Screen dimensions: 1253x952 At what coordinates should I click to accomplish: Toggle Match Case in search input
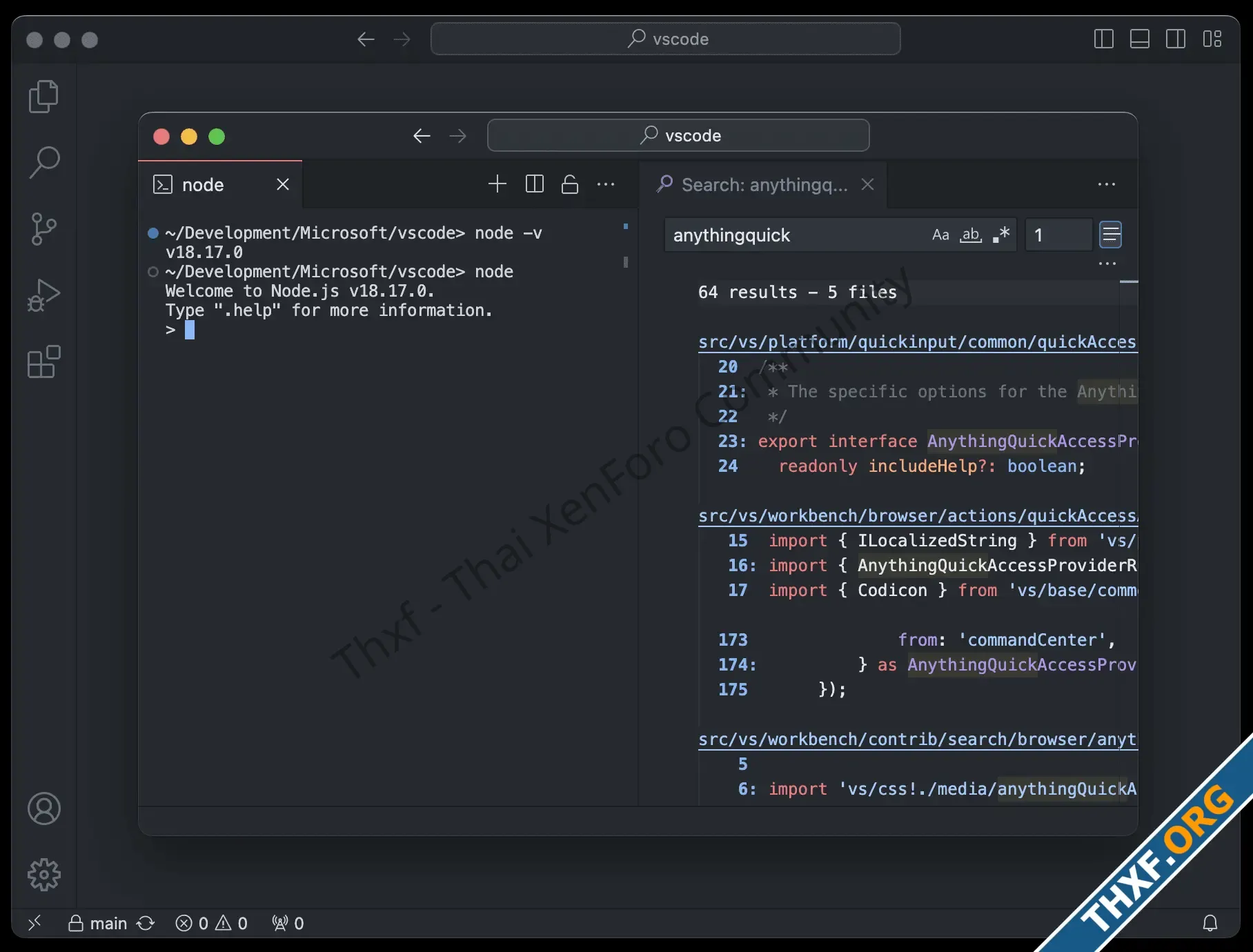coord(940,235)
